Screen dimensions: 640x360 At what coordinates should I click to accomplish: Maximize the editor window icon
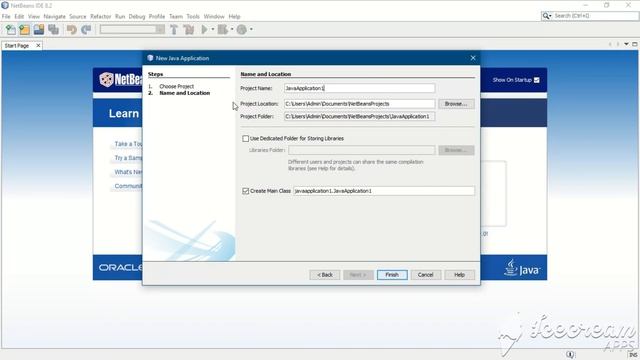click(635, 44)
